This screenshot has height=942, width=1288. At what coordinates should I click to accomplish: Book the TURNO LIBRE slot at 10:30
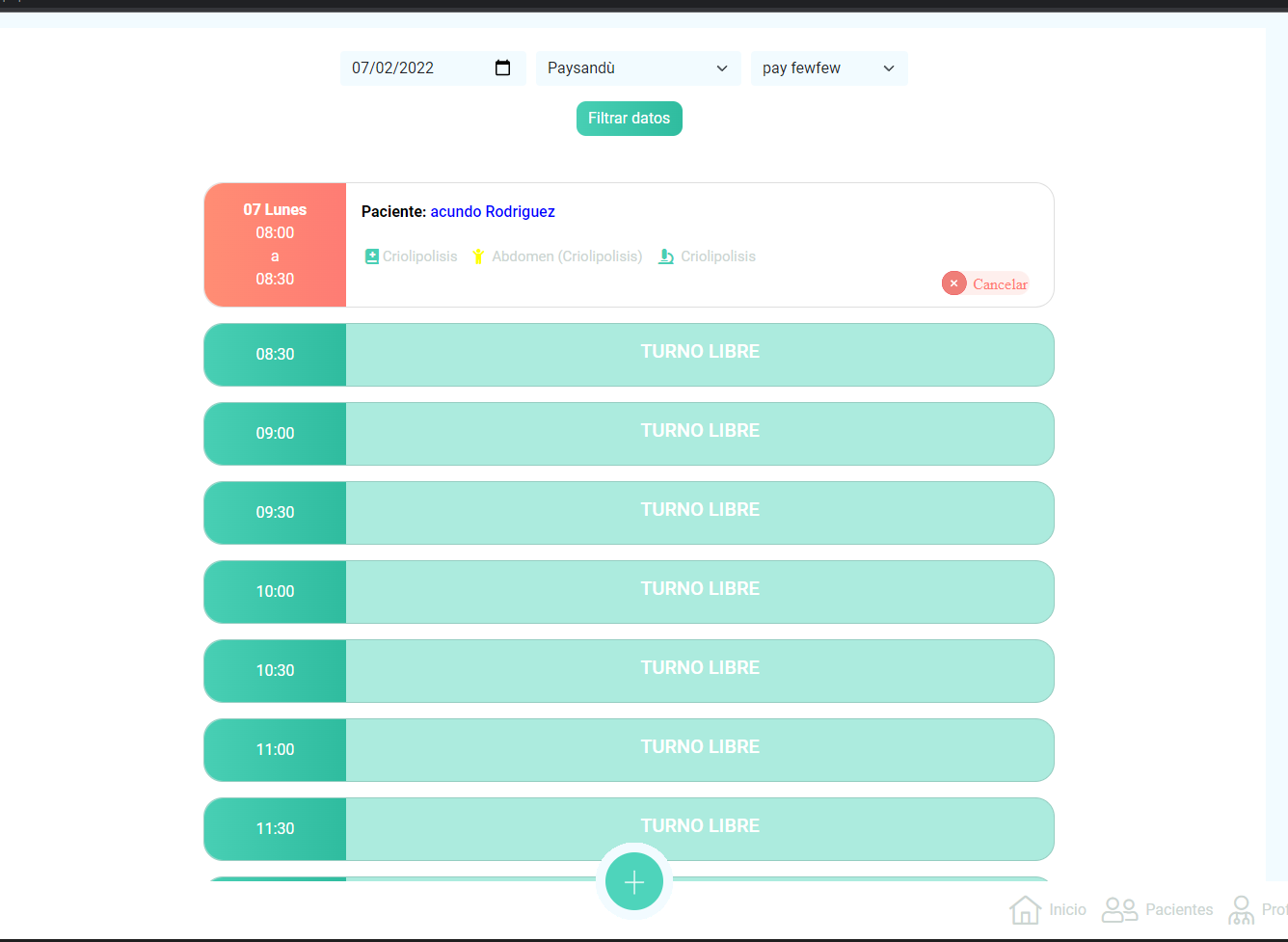click(700, 671)
